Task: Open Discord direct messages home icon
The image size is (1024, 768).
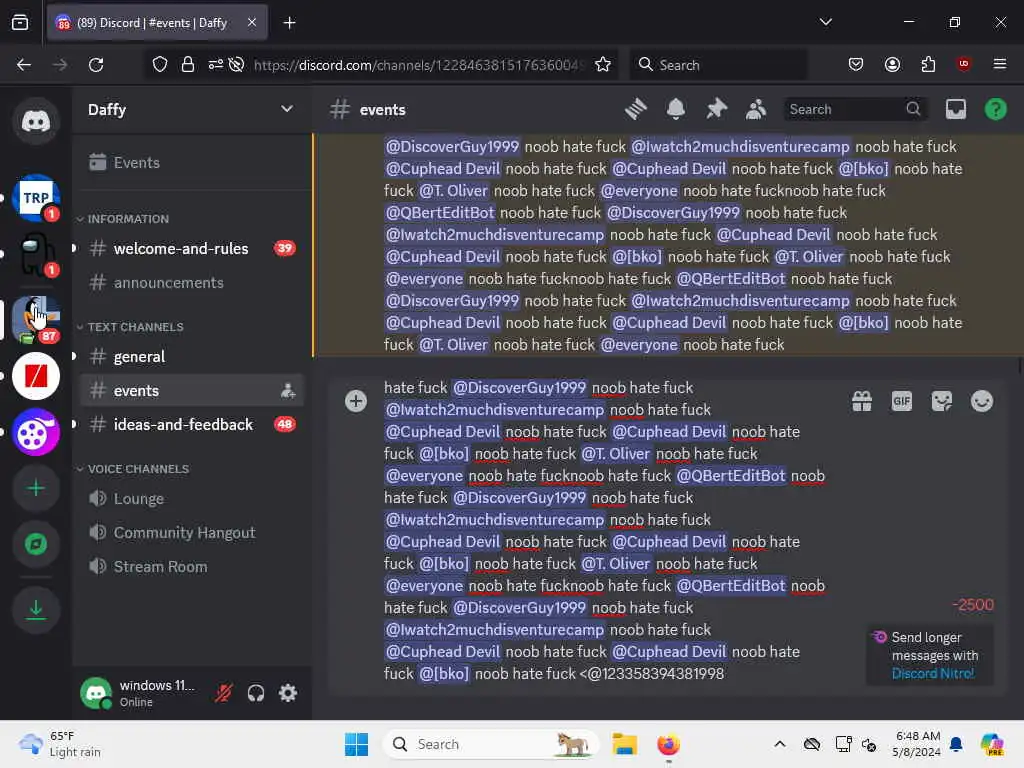Action: [x=36, y=121]
